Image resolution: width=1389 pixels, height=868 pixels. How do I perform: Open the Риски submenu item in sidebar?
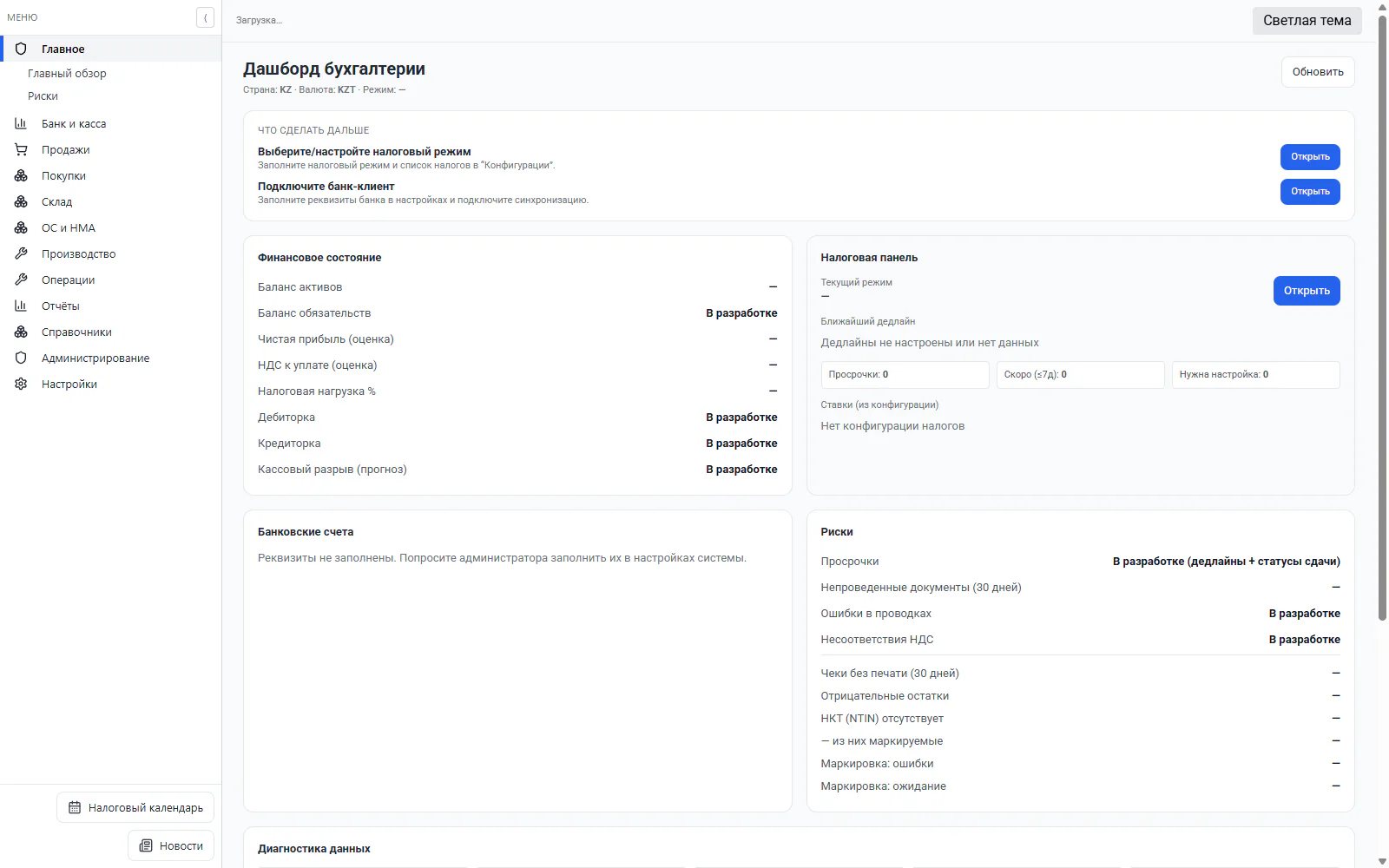43,96
